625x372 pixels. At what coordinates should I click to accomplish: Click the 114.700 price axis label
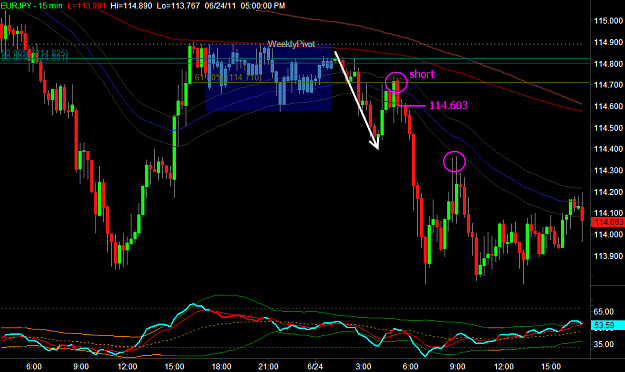(609, 85)
